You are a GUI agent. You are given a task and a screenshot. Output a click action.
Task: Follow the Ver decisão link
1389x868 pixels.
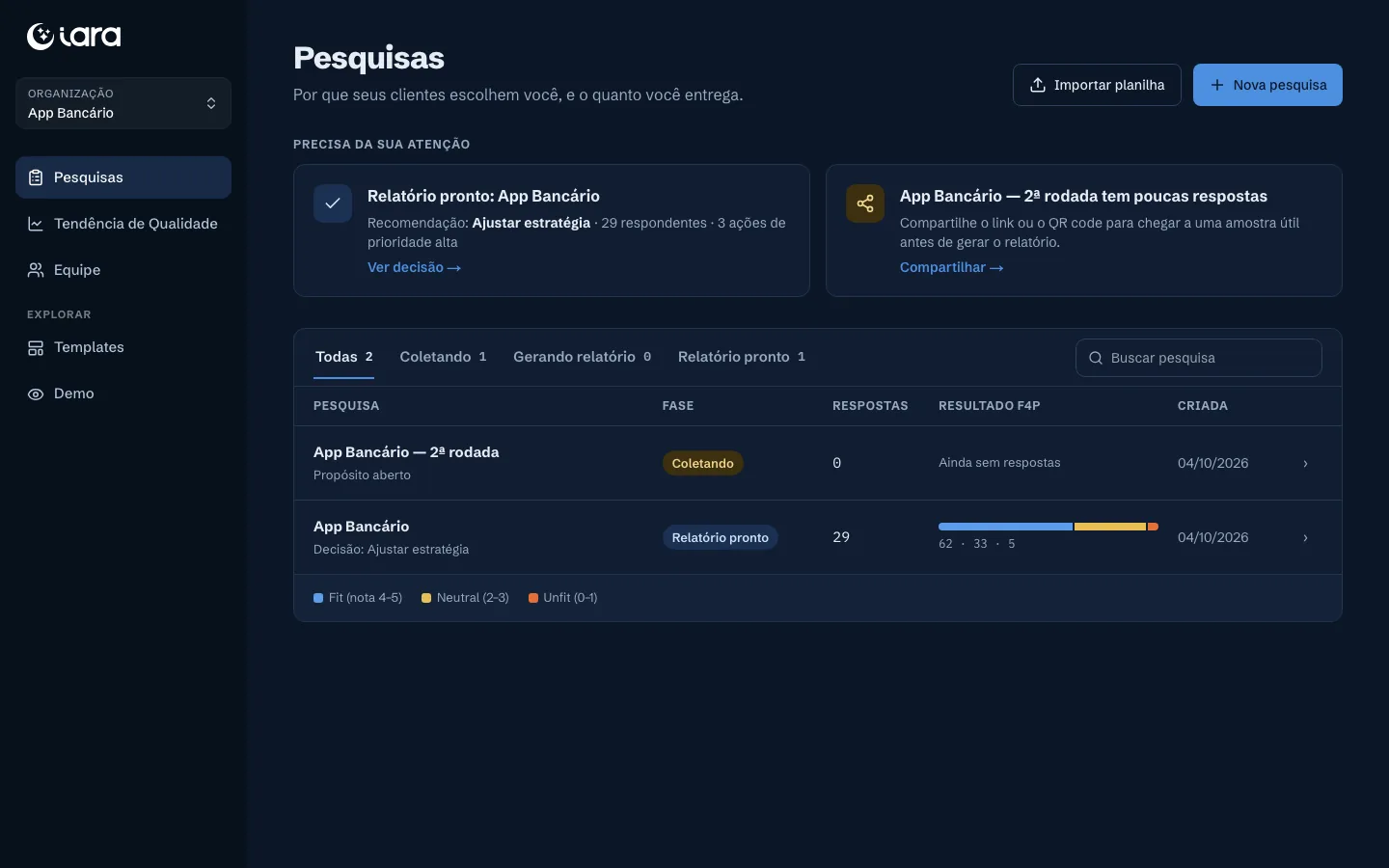(x=415, y=267)
